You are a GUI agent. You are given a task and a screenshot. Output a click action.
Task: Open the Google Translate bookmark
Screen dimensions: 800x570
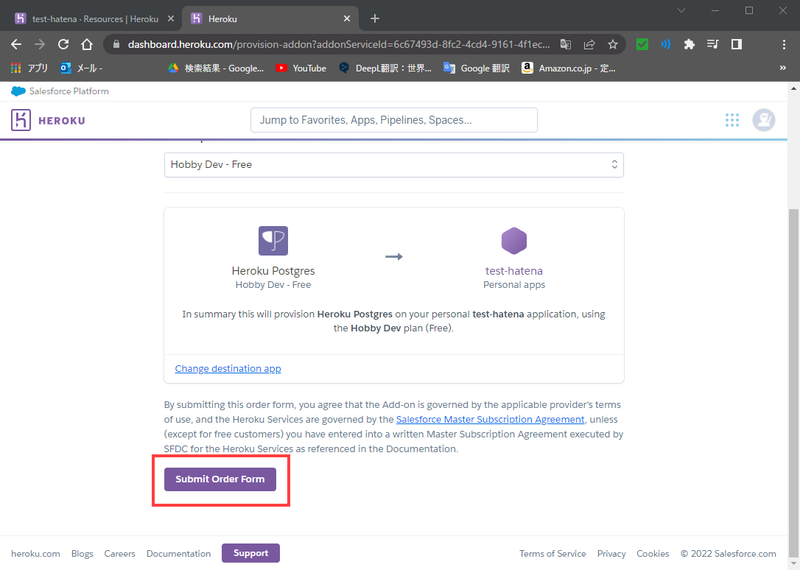point(477,68)
